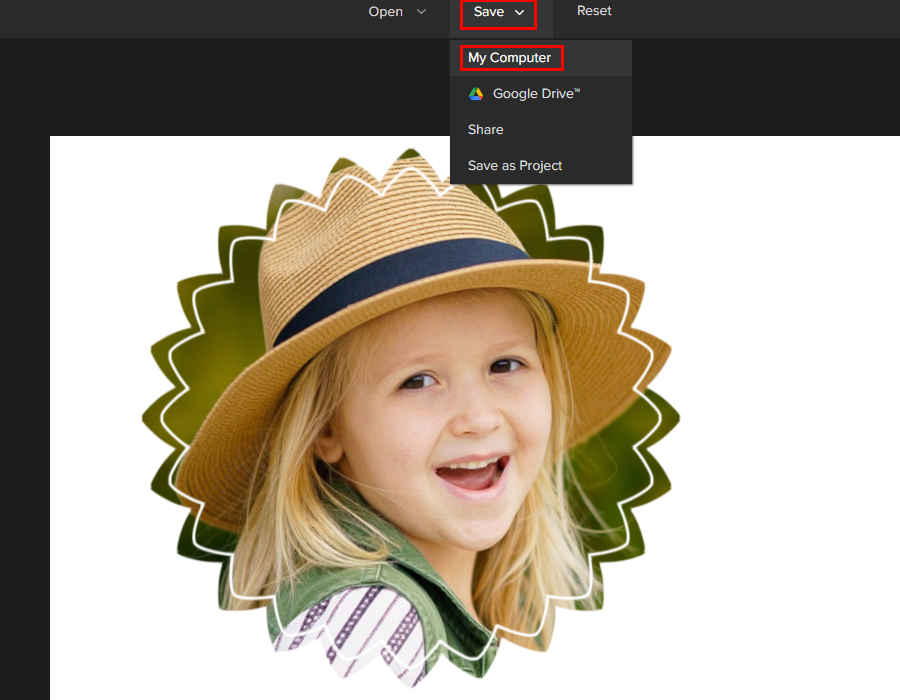Expand the Open menu chevron

coord(421,12)
